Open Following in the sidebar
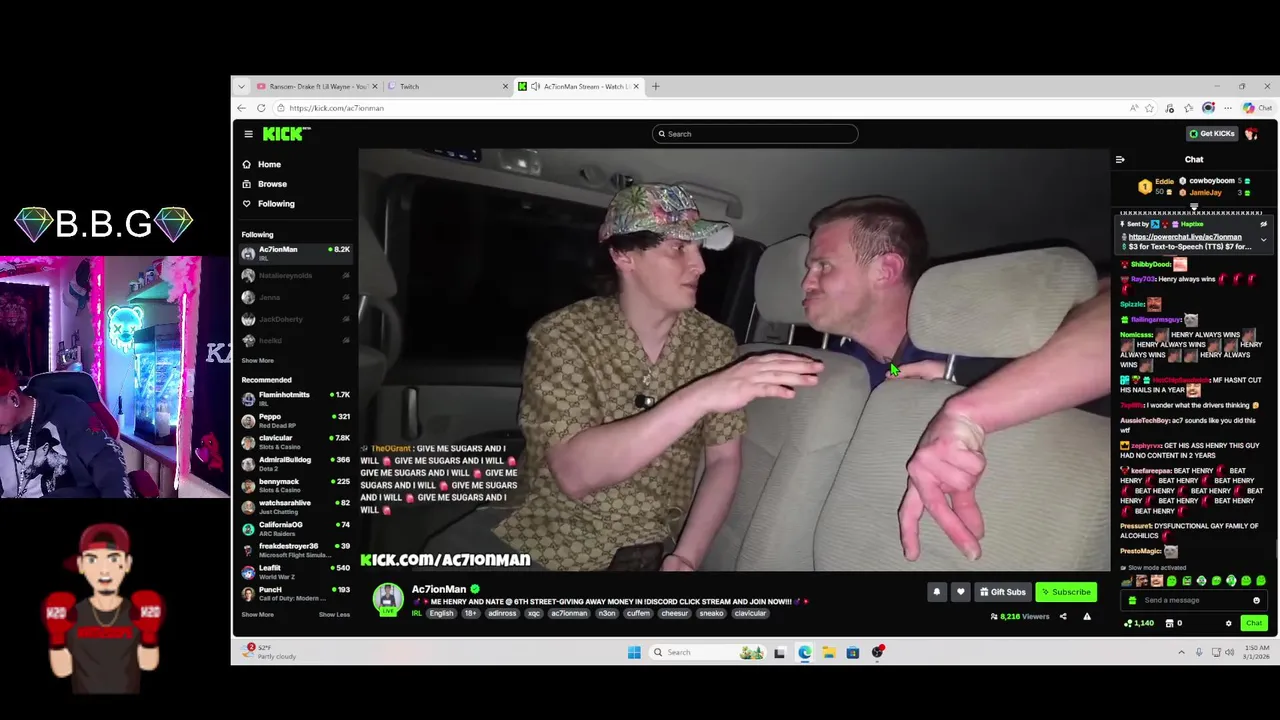 click(269, 204)
